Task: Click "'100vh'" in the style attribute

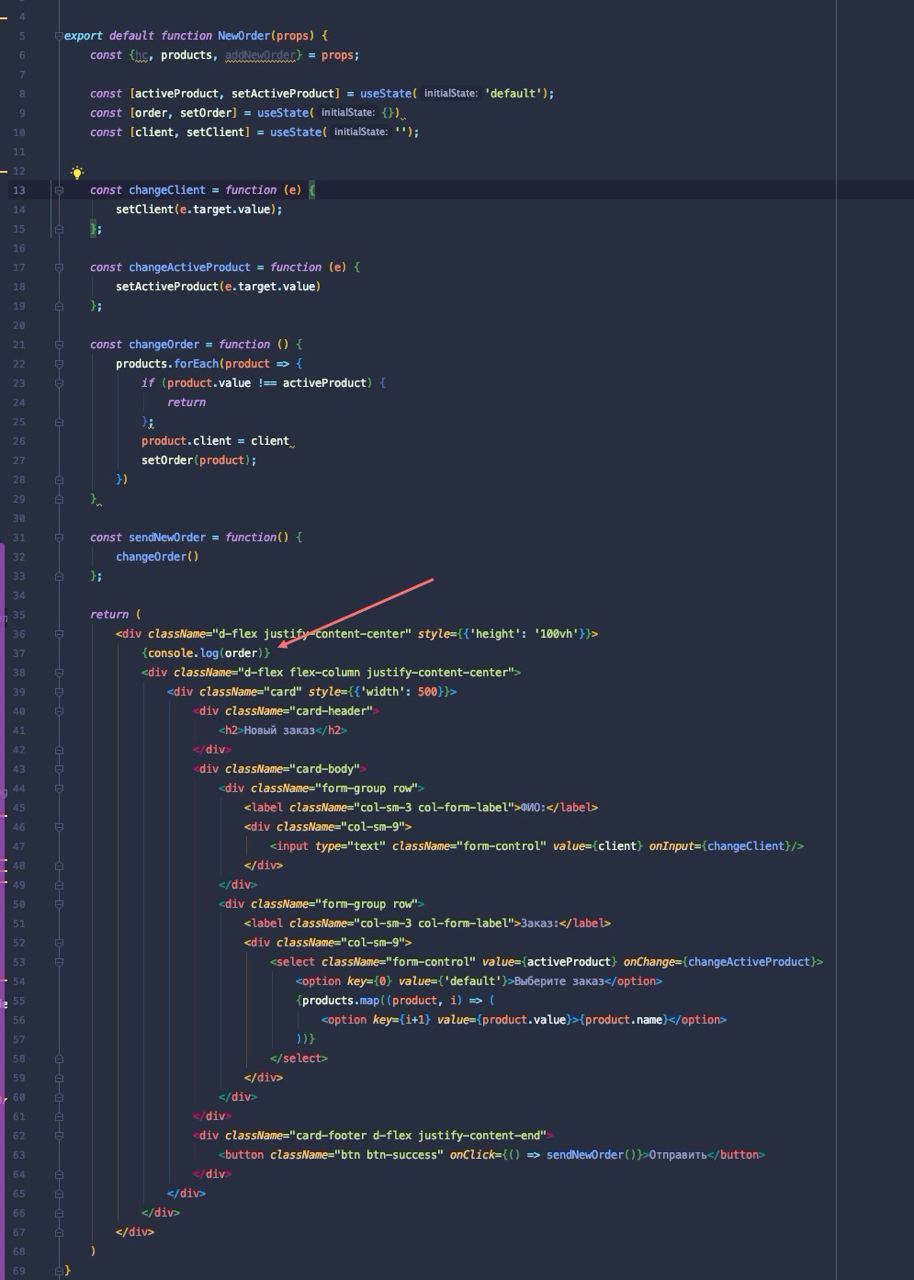Action: click(558, 634)
